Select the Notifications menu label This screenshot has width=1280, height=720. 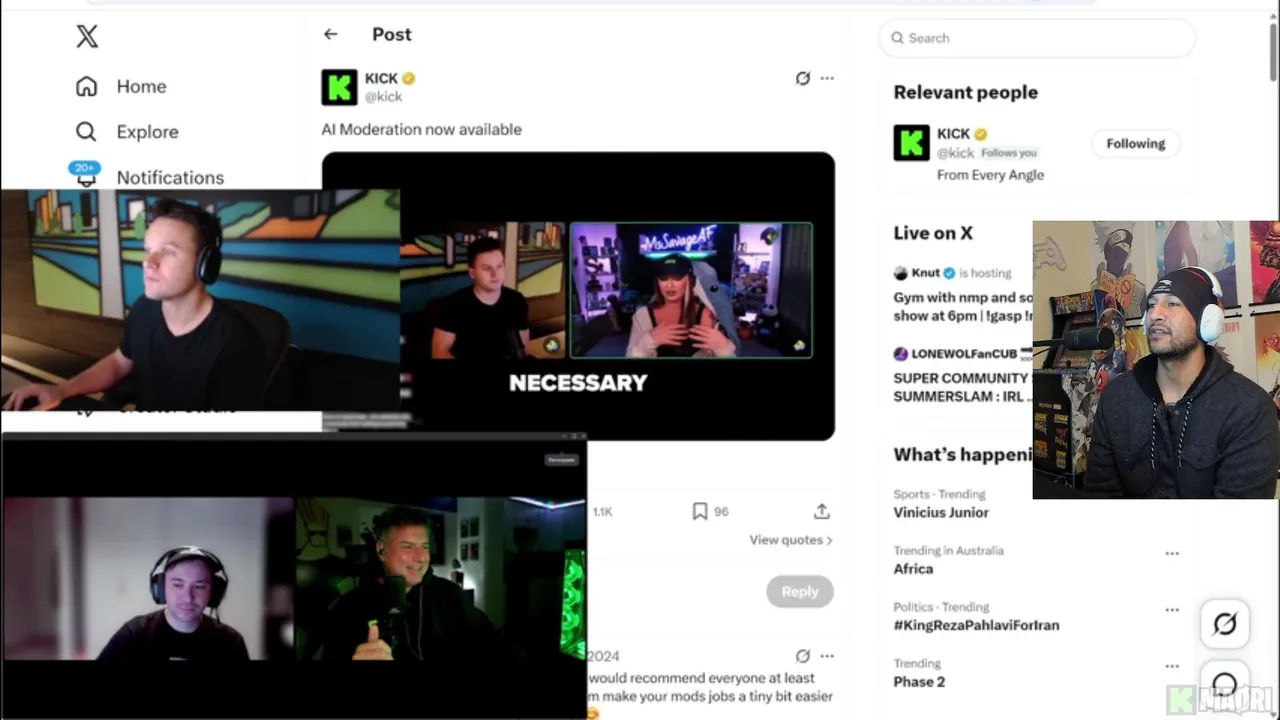[171, 177]
